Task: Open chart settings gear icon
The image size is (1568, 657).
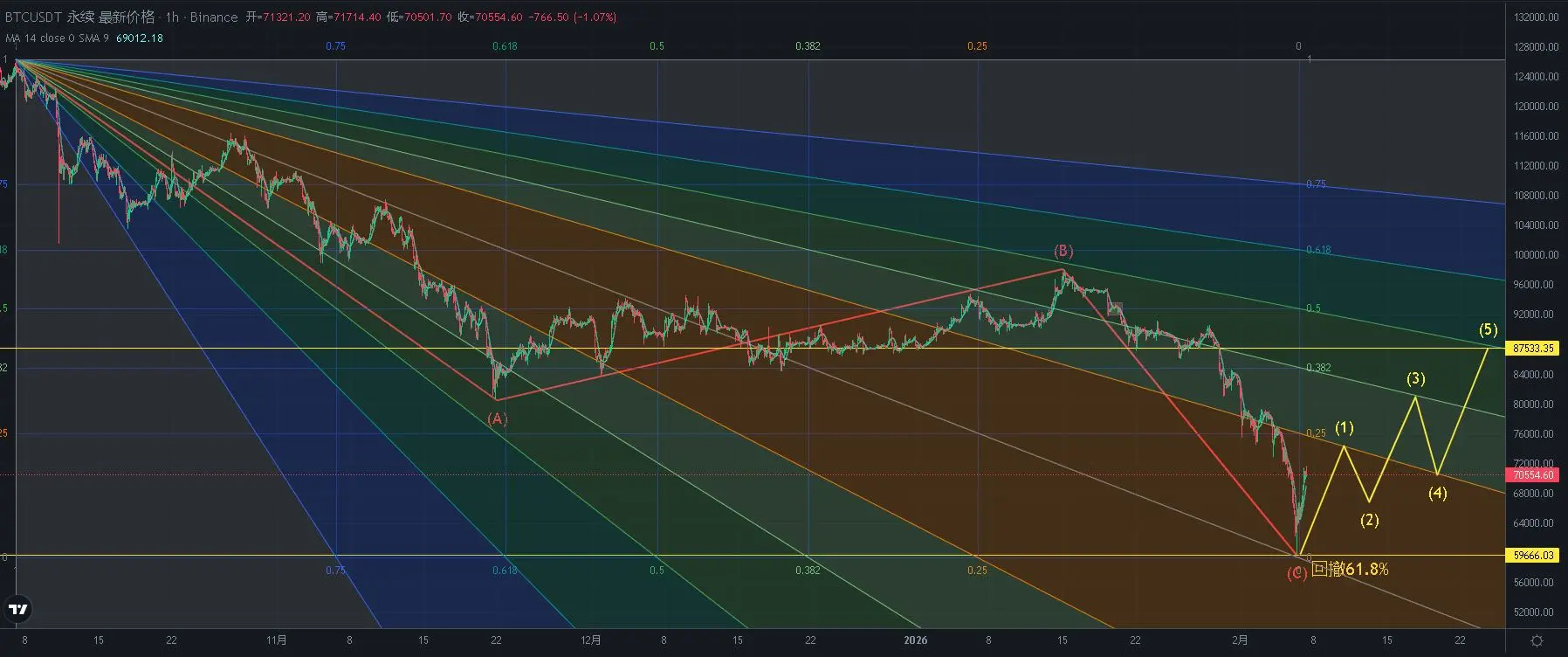Action: point(1537,640)
